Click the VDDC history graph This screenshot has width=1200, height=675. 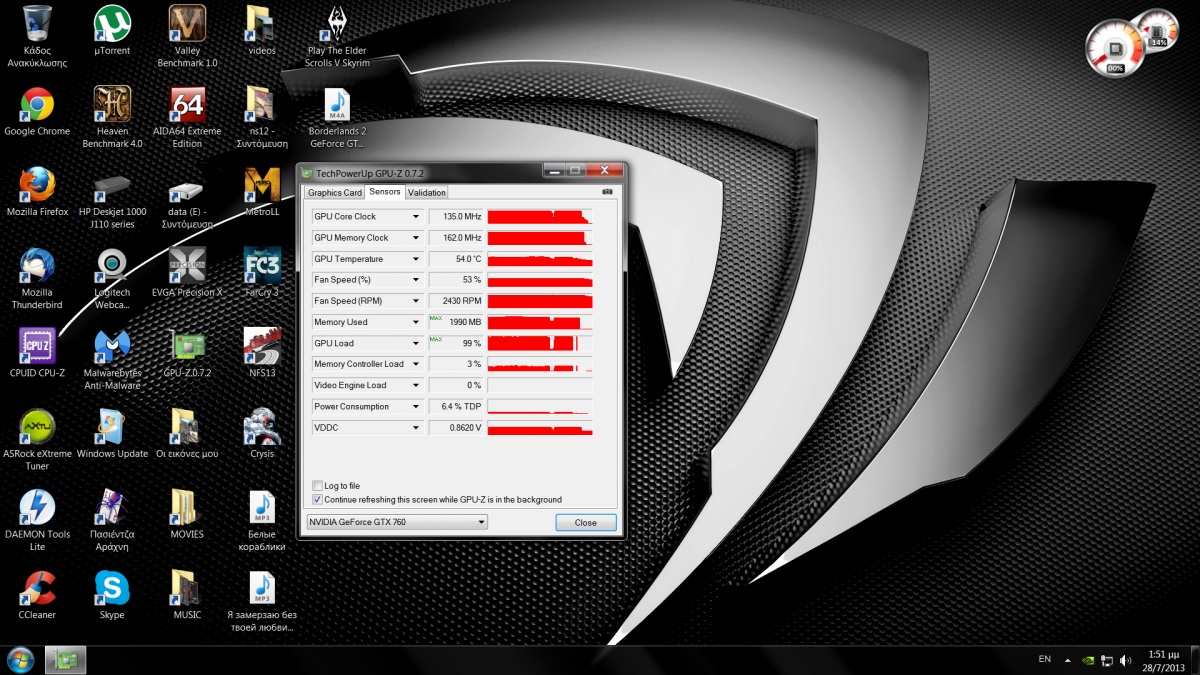540,428
